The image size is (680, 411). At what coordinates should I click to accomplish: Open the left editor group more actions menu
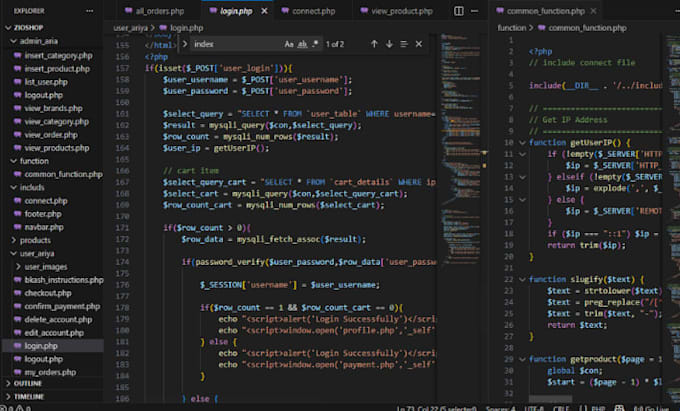pyautogui.click(x=475, y=11)
